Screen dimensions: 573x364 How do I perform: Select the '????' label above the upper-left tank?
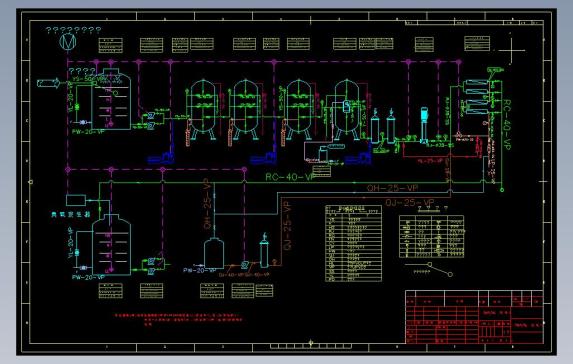(82, 71)
